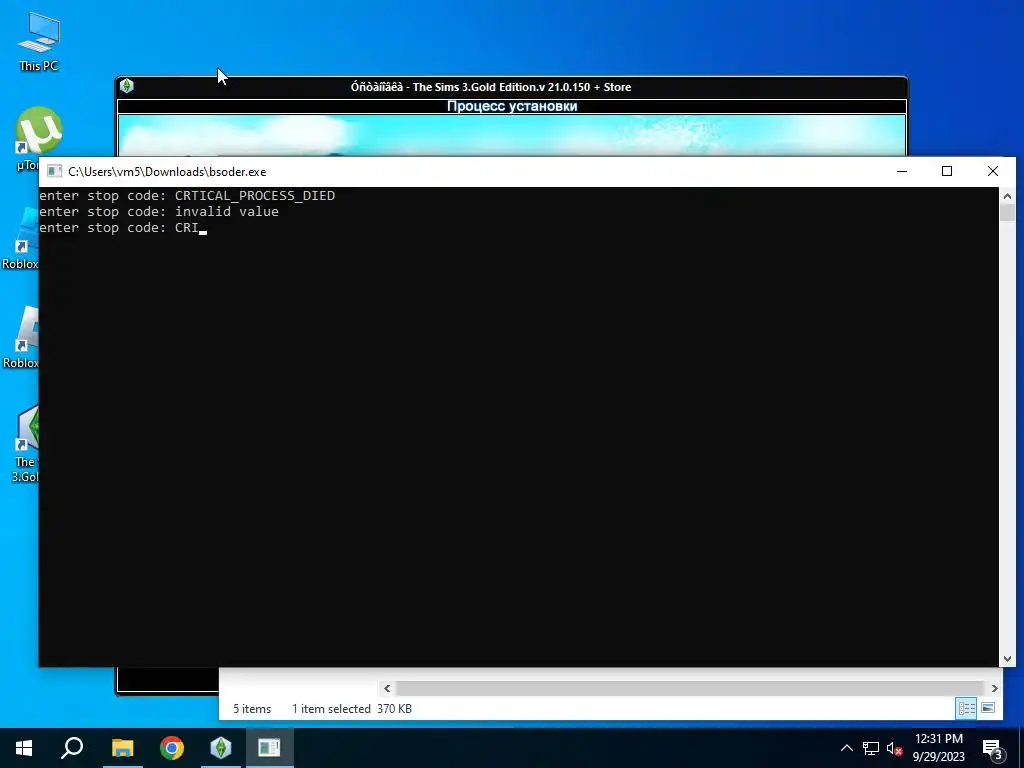Open the Windows Start menu
The width and height of the screenshot is (1024, 768).
[x=24, y=748]
